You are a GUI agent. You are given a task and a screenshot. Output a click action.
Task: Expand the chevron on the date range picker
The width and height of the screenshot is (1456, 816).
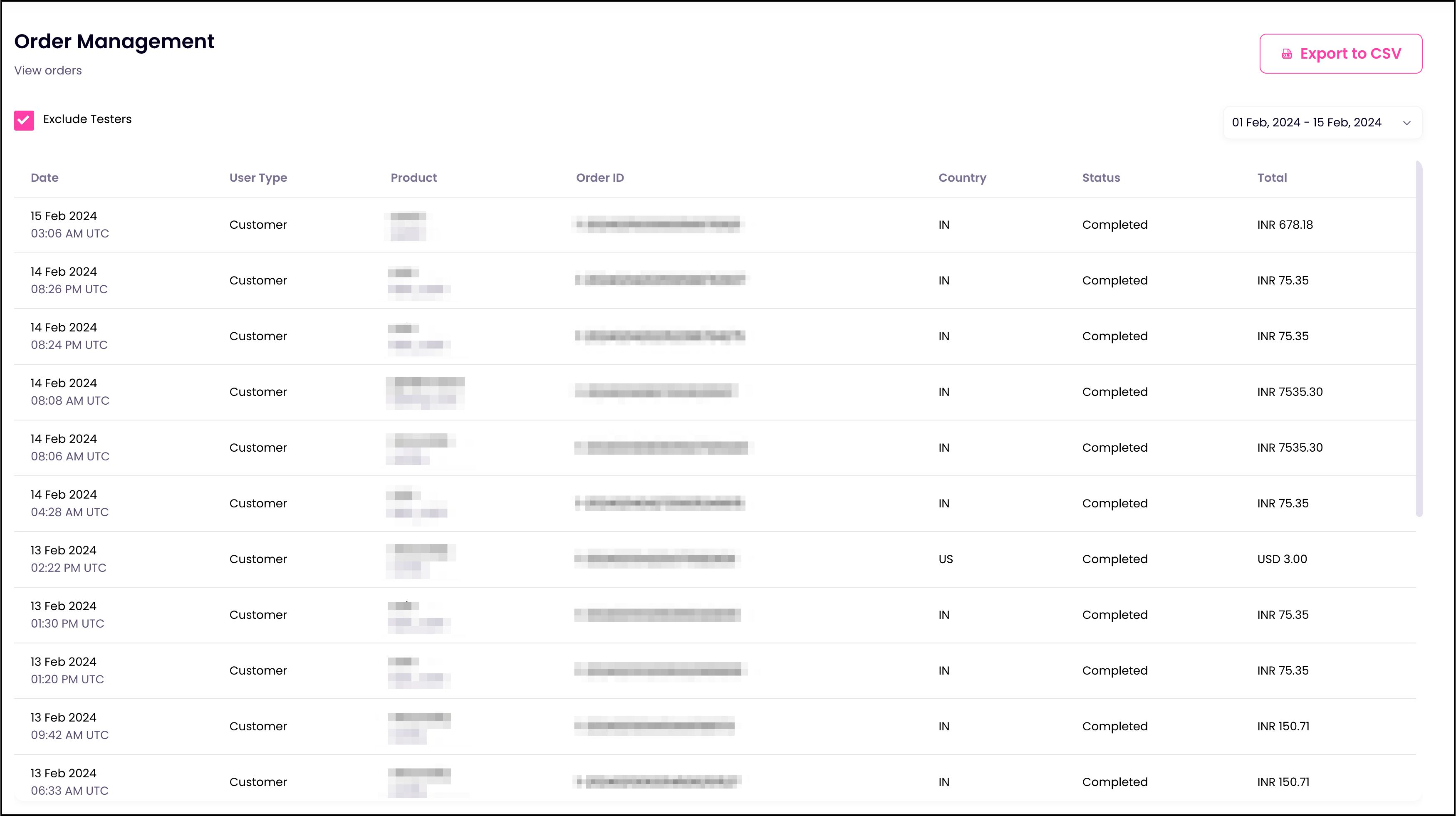(1407, 123)
